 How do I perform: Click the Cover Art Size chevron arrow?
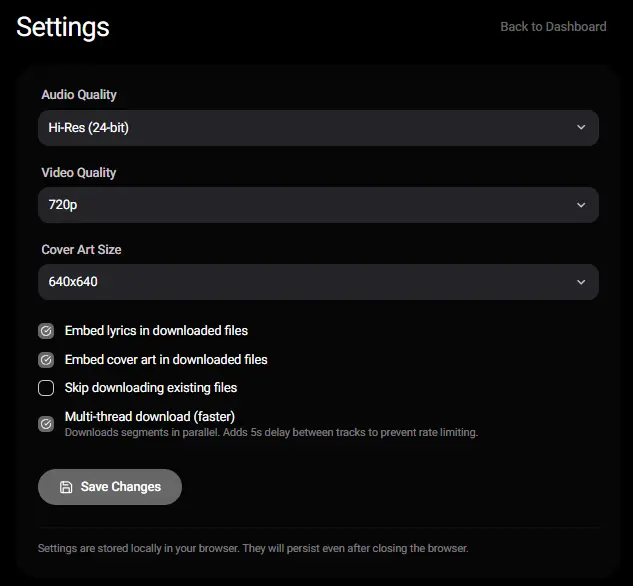click(581, 282)
